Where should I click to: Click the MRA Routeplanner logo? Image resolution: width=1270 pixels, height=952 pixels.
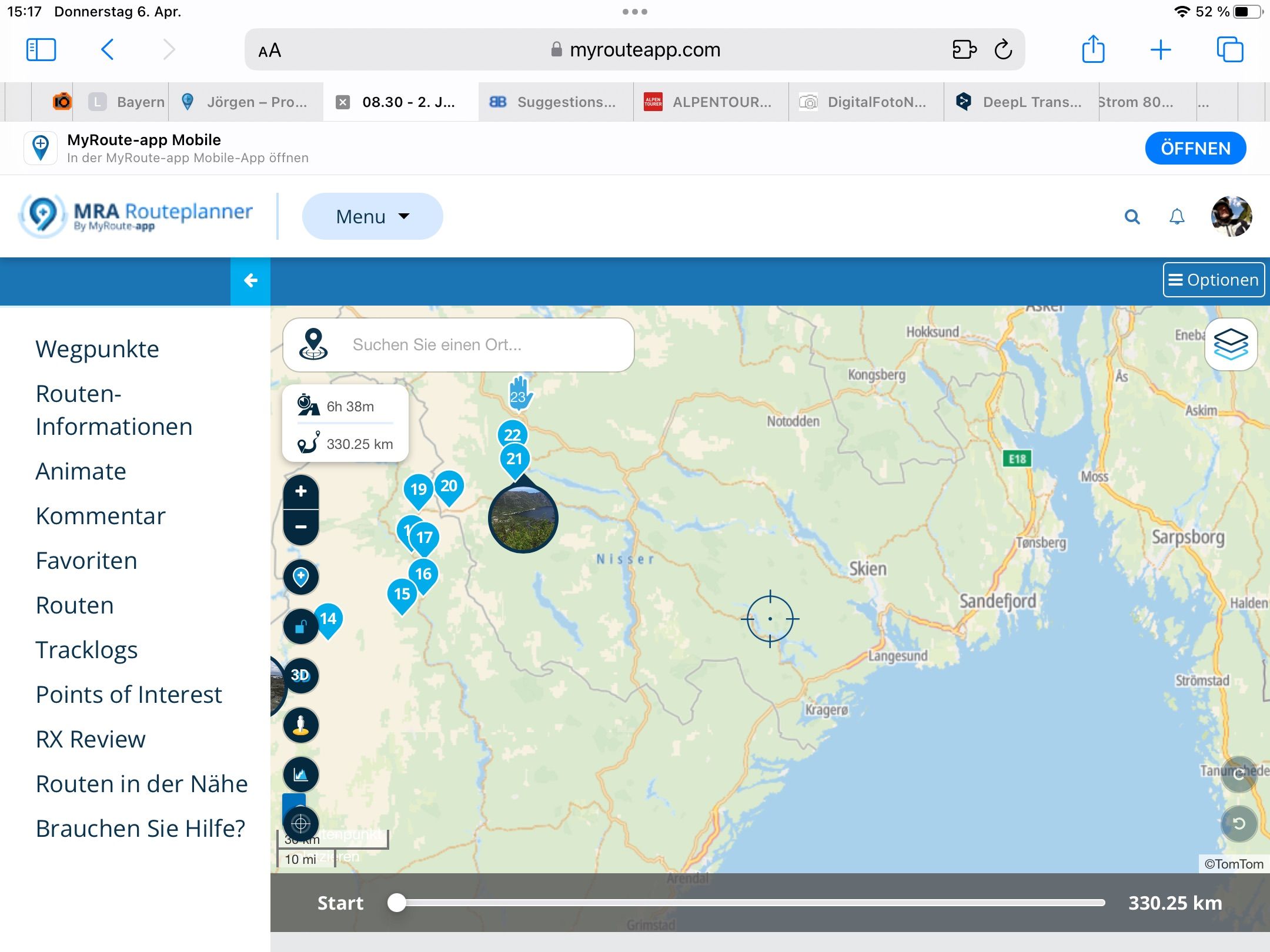point(136,216)
